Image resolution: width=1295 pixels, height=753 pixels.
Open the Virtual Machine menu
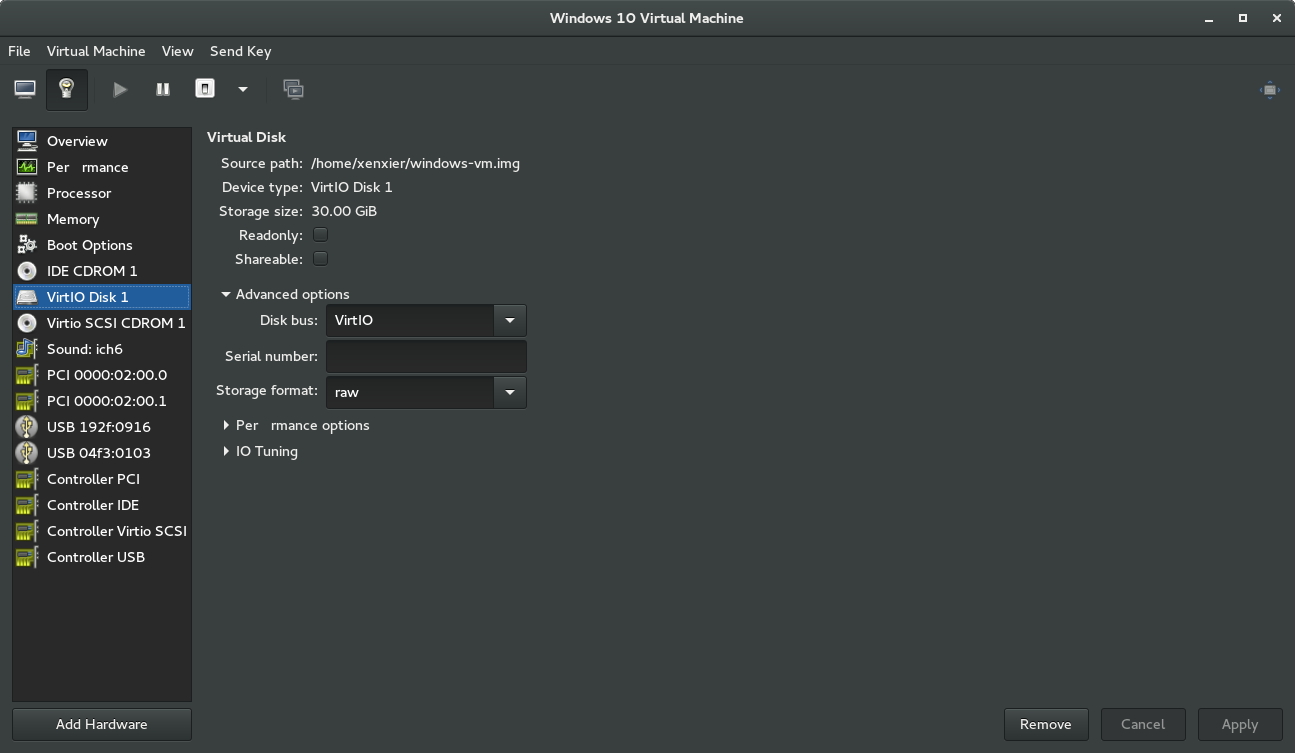(96, 51)
